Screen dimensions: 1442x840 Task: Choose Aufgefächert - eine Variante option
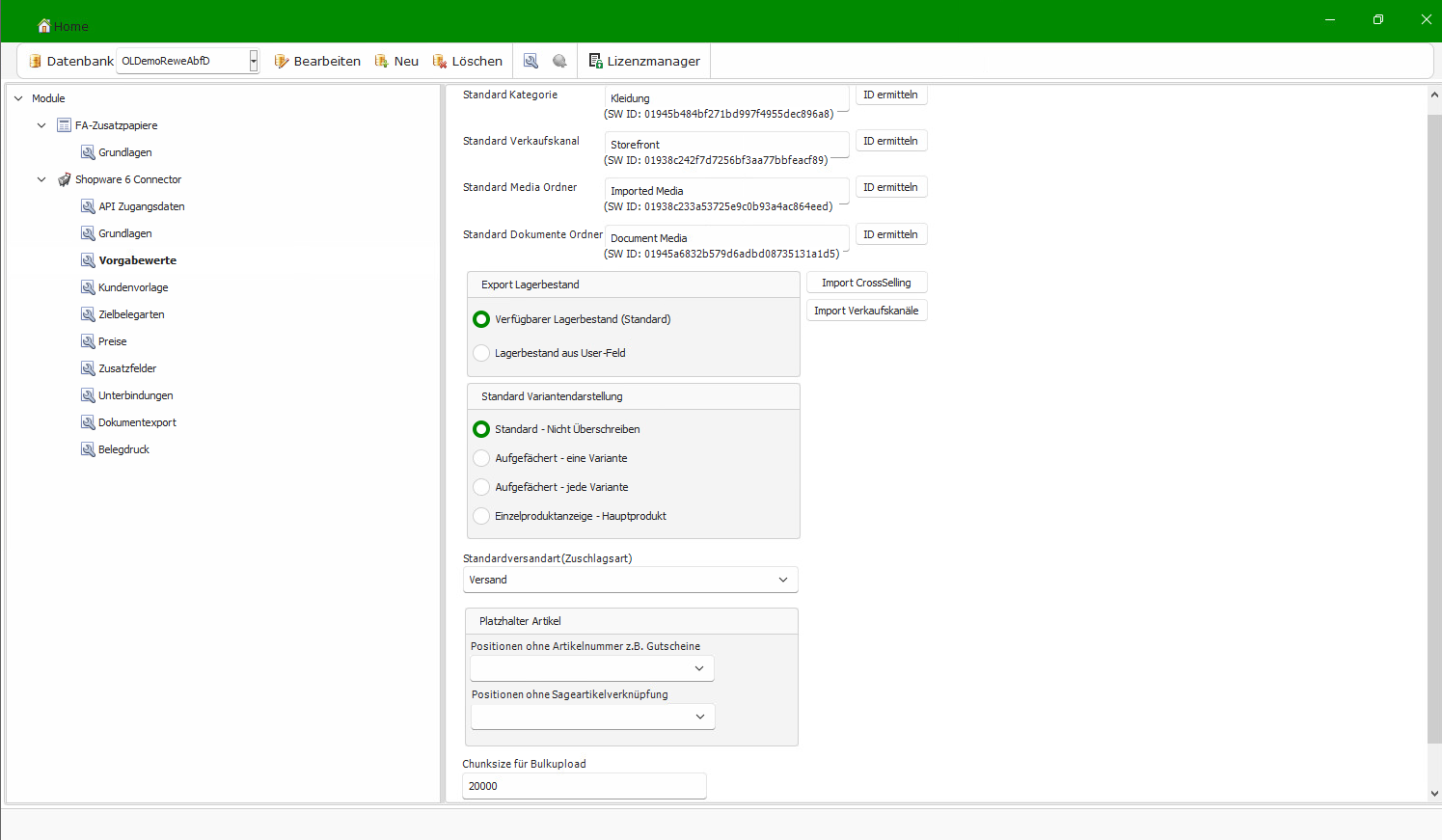(x=481, y=458)
